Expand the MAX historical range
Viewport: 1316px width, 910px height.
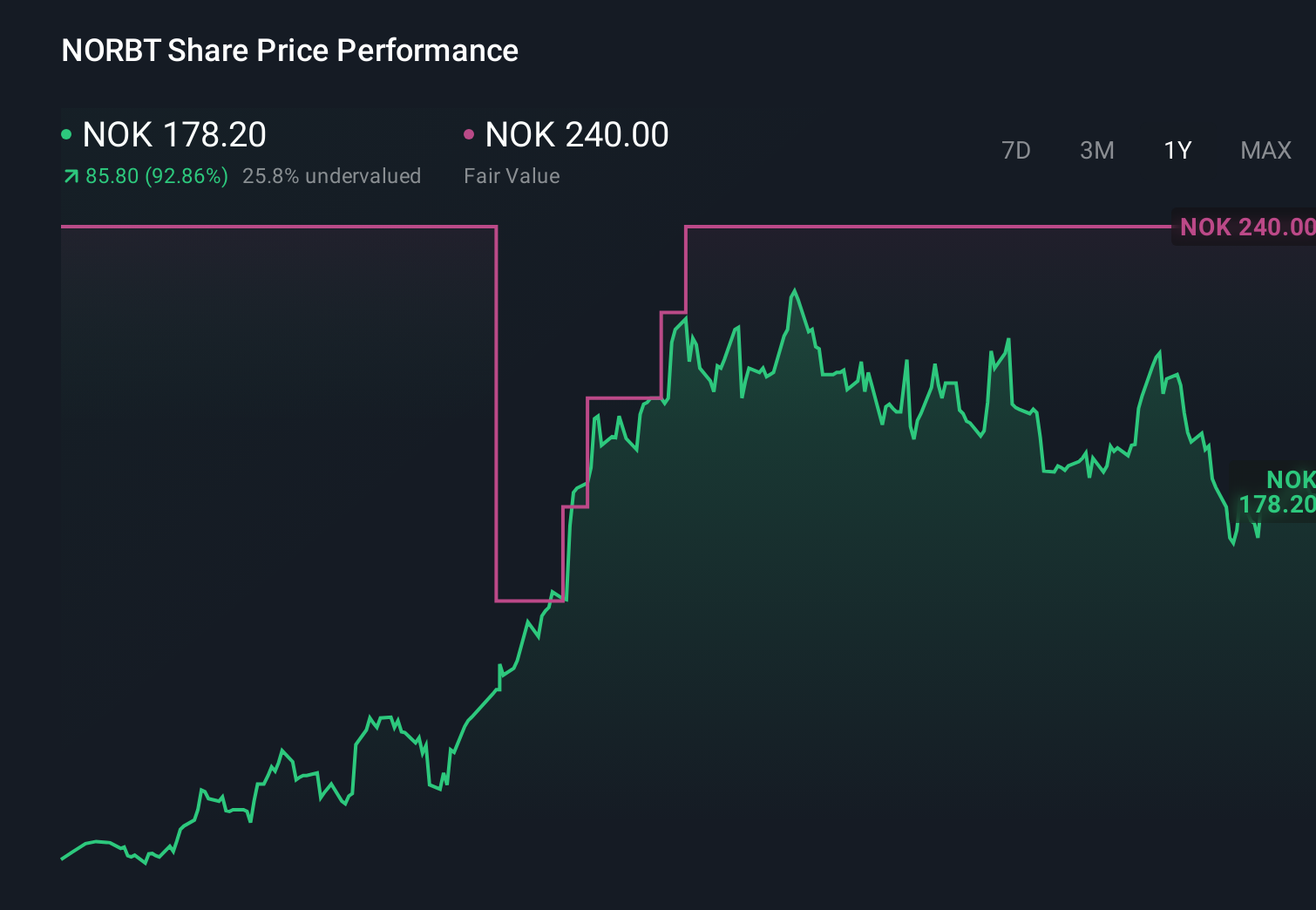(1265, 150)
